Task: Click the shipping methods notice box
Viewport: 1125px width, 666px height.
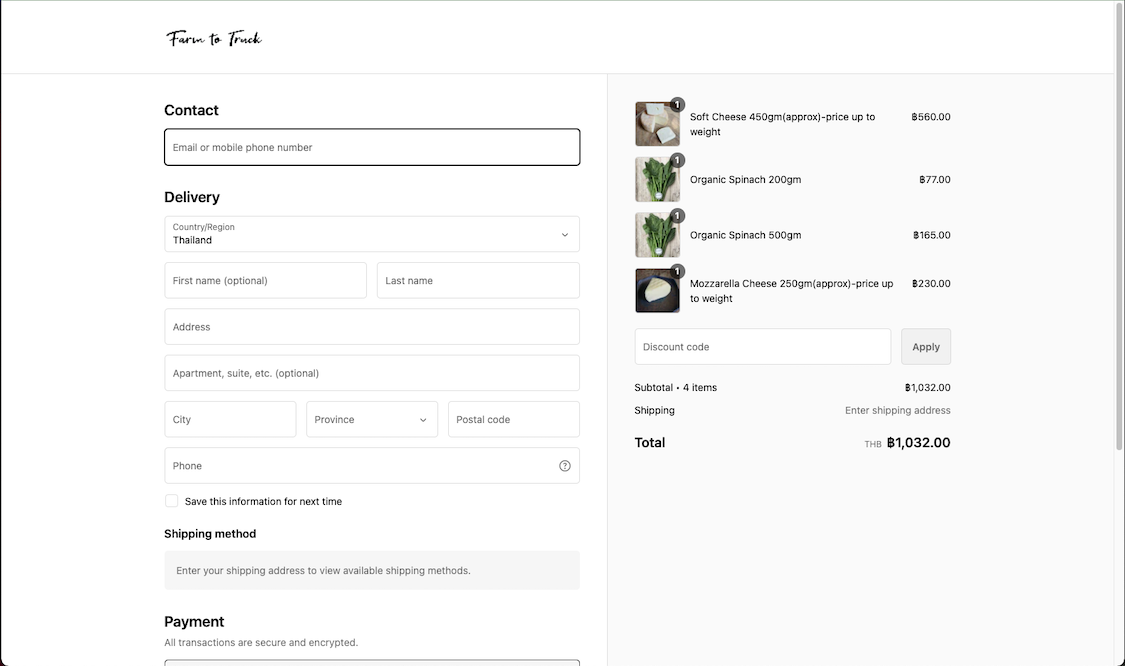Action: click(x=372, y=571)
